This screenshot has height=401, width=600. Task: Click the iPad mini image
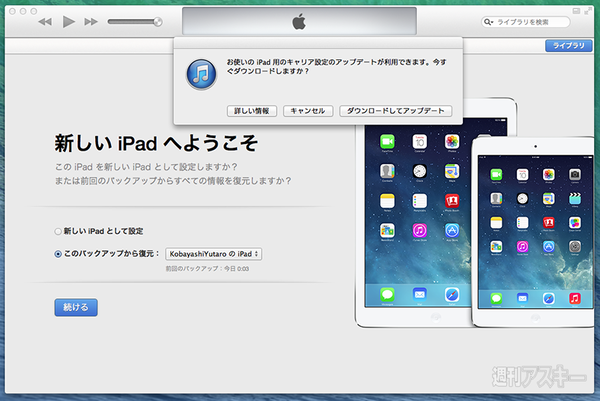tap(535, 232)
